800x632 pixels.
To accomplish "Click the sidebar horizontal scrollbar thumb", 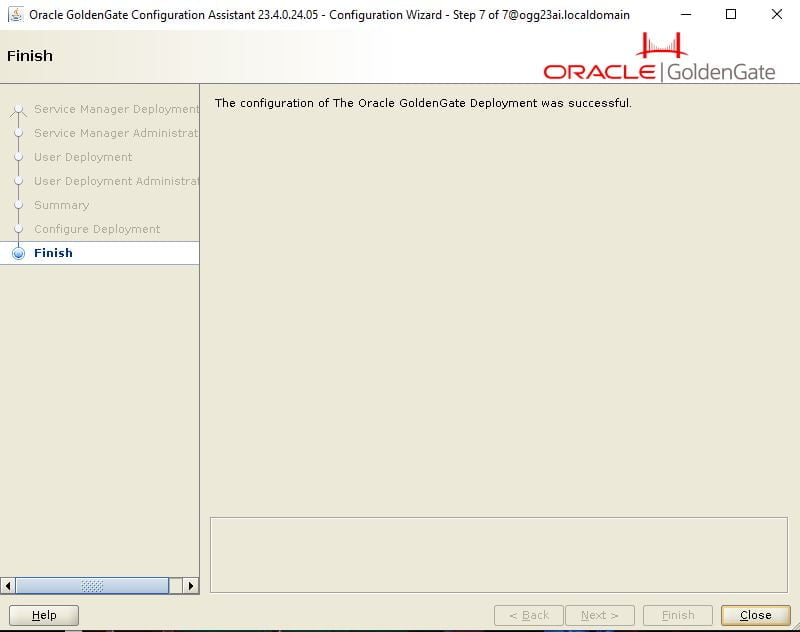I will tap(92, 586).
